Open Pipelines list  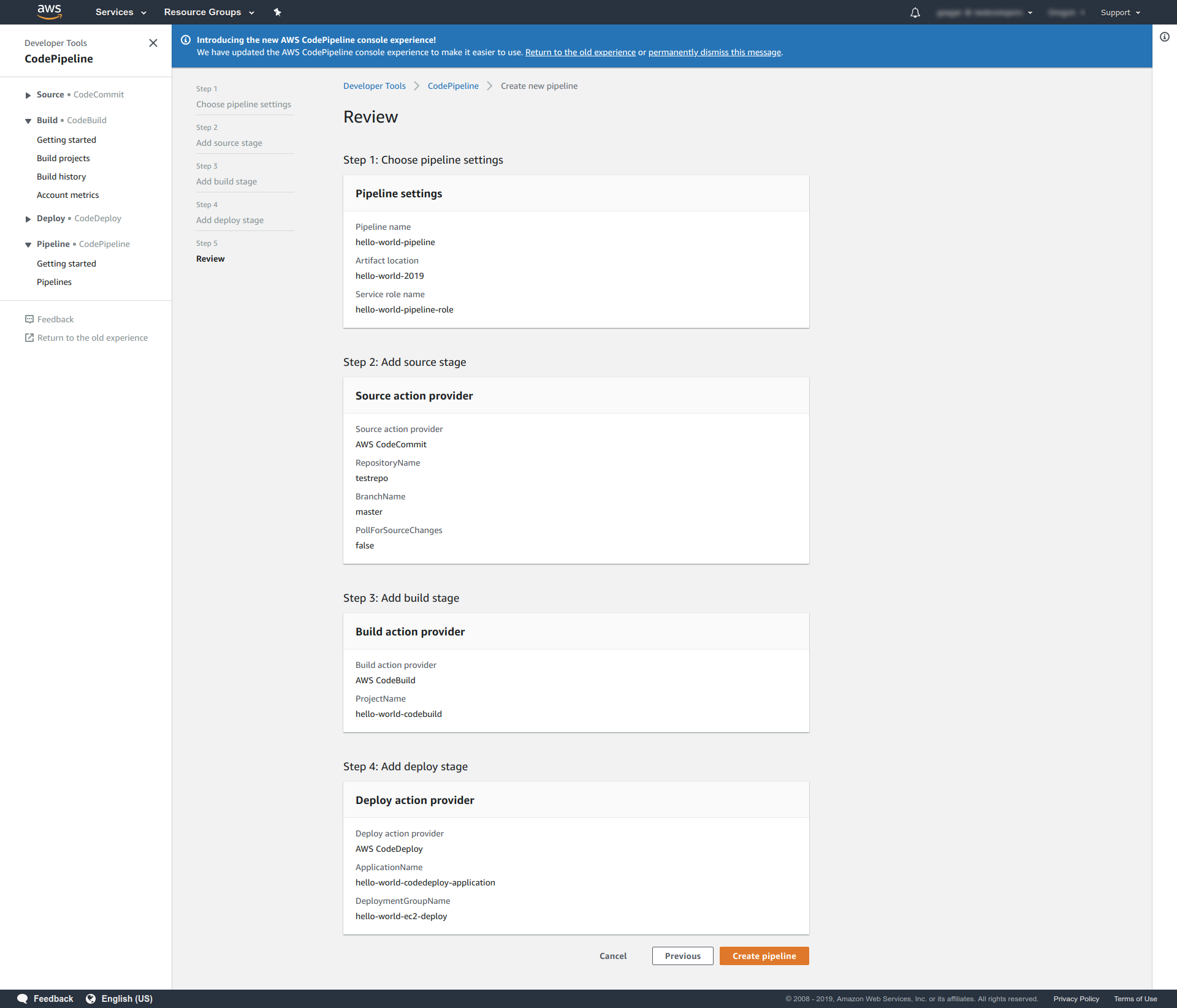coord(54,282)
